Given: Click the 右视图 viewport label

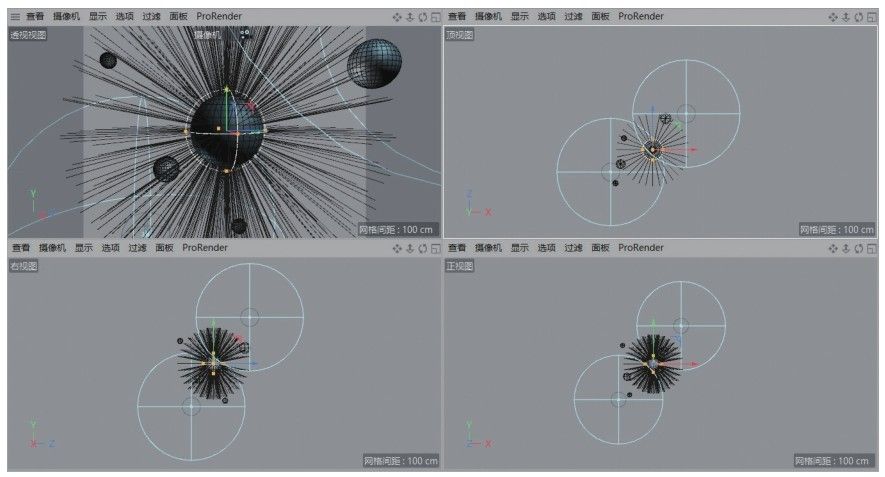Looking at the screenshot, I should [24, 266].
